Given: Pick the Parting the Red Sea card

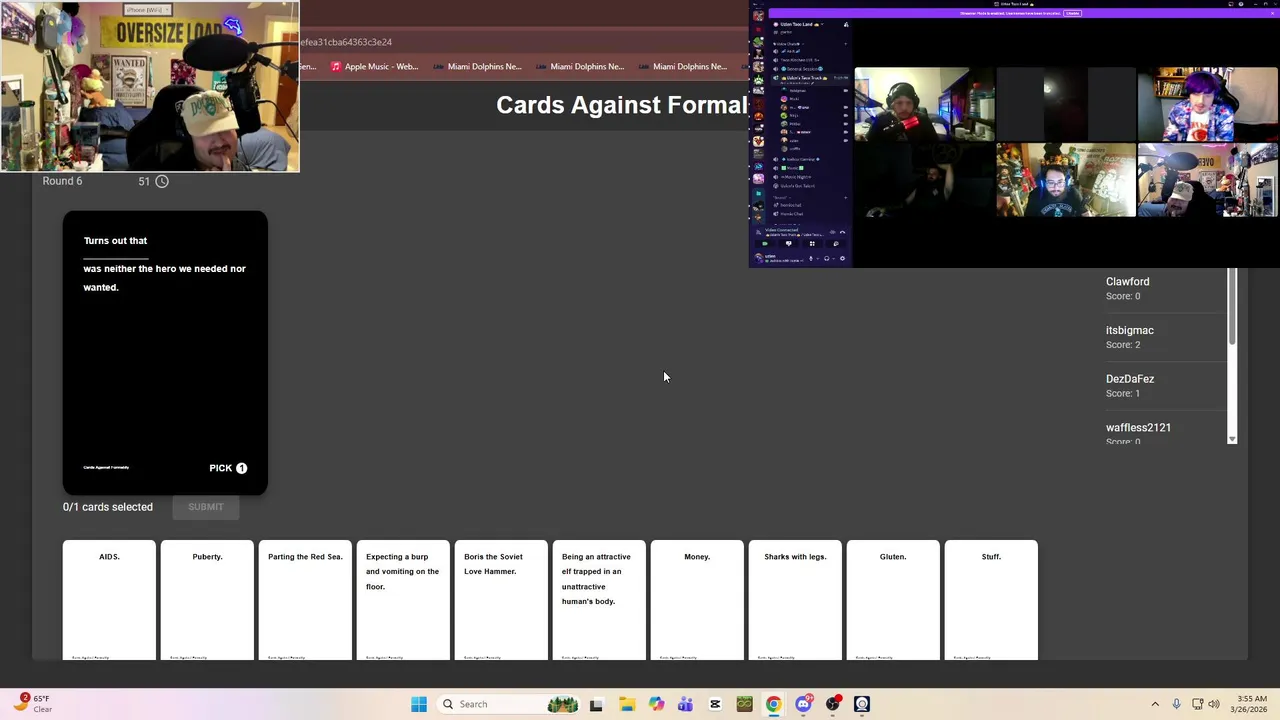Looking at the screenshot, I should coord(305,600).
